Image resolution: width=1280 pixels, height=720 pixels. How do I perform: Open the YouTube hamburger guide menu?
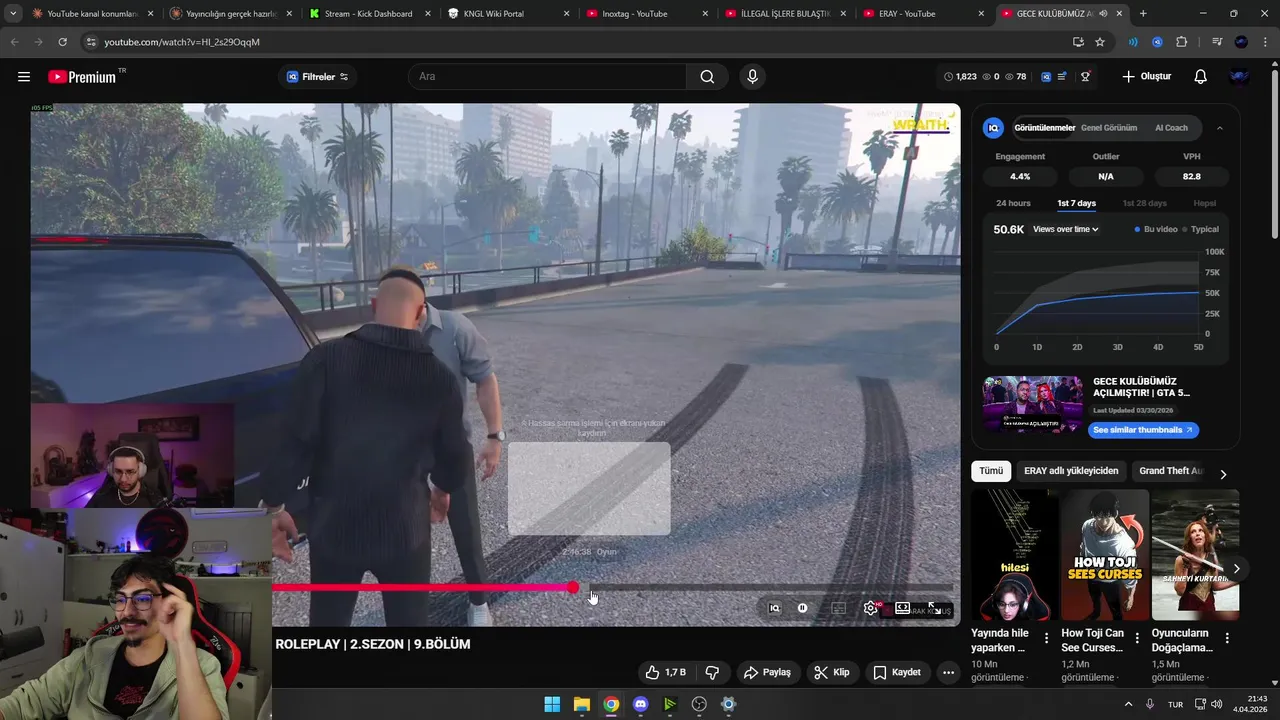(x=24, y=77)
